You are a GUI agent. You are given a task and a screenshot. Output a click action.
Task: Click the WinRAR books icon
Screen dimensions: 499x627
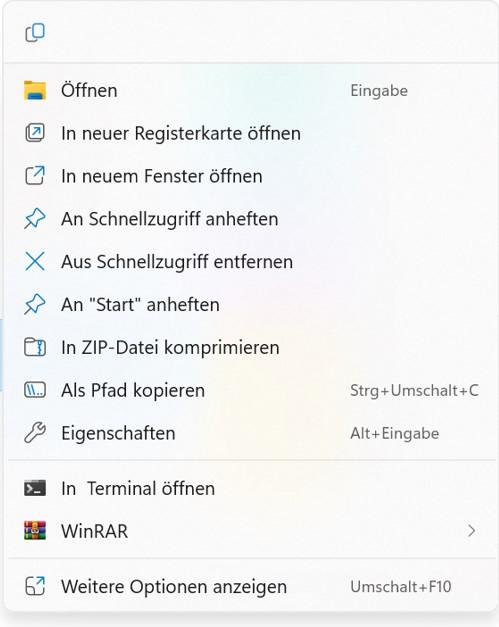(35, 531)
